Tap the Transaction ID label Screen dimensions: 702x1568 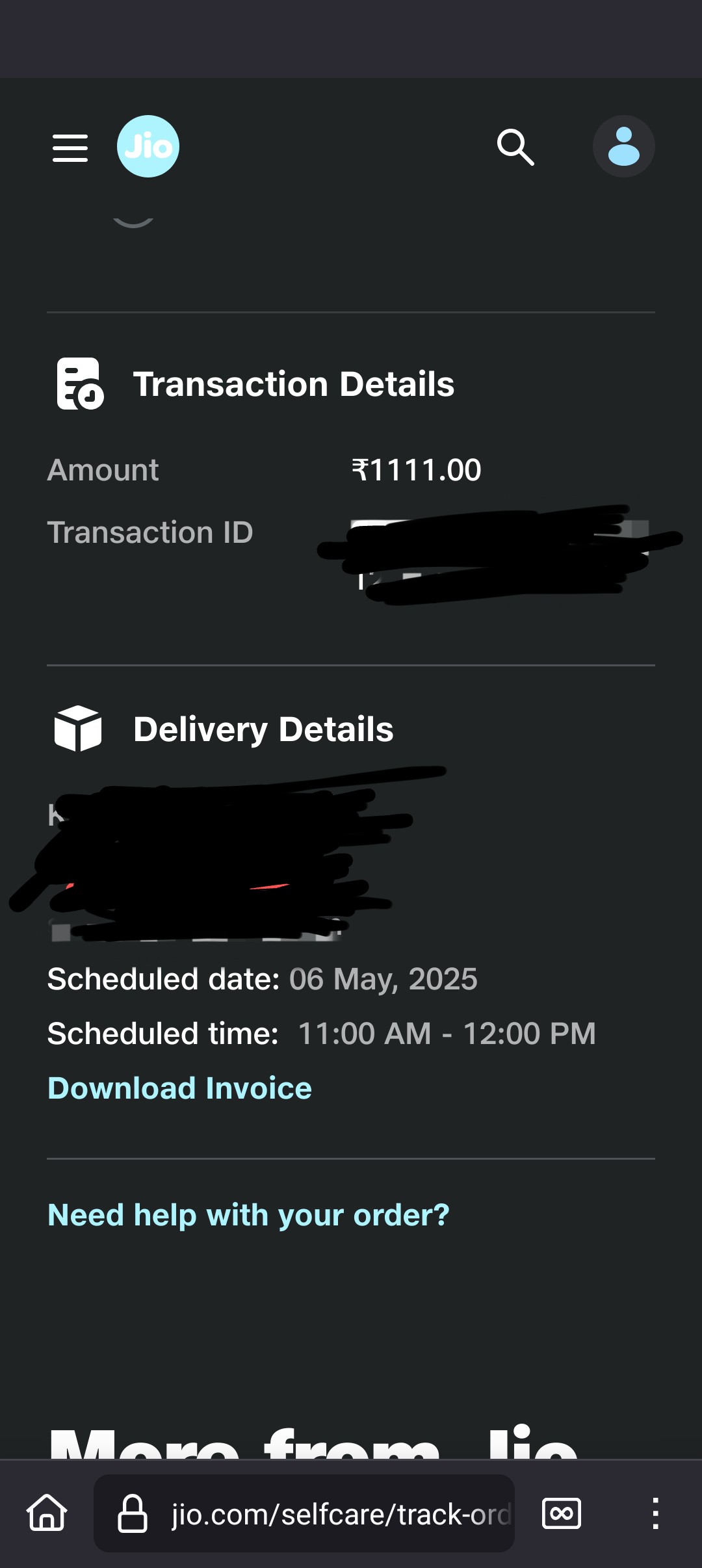click(150, 532)
